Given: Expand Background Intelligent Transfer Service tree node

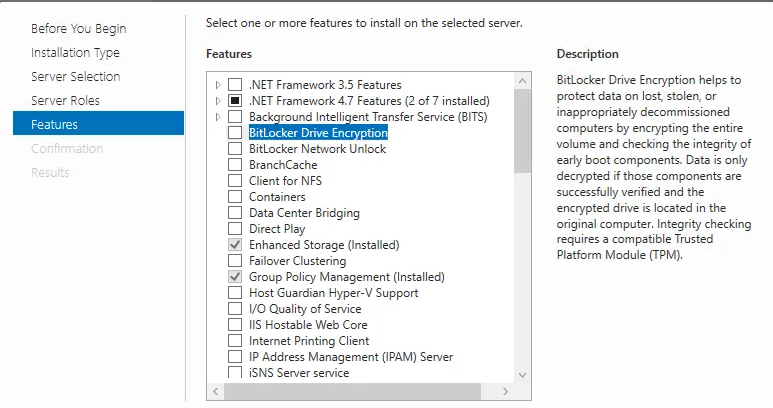Looking at the screenshot, I should point(218,117).
